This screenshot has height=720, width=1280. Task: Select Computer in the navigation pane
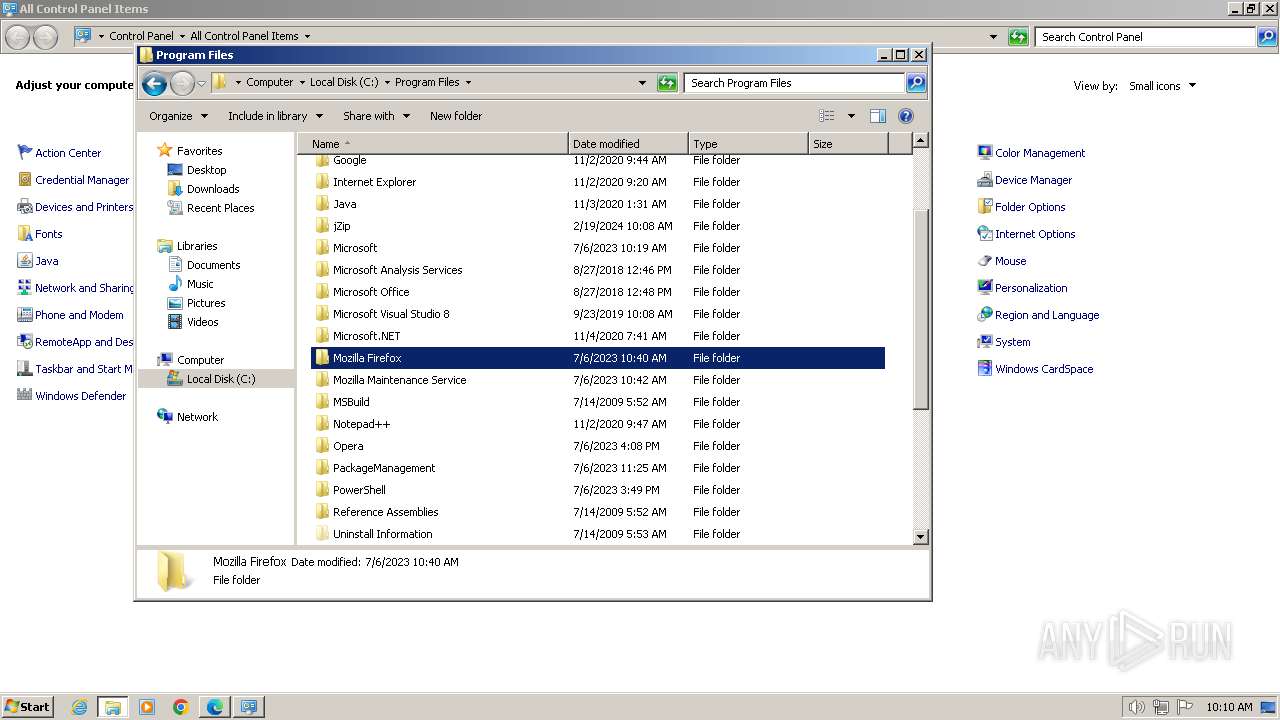(x=200, y=360)
